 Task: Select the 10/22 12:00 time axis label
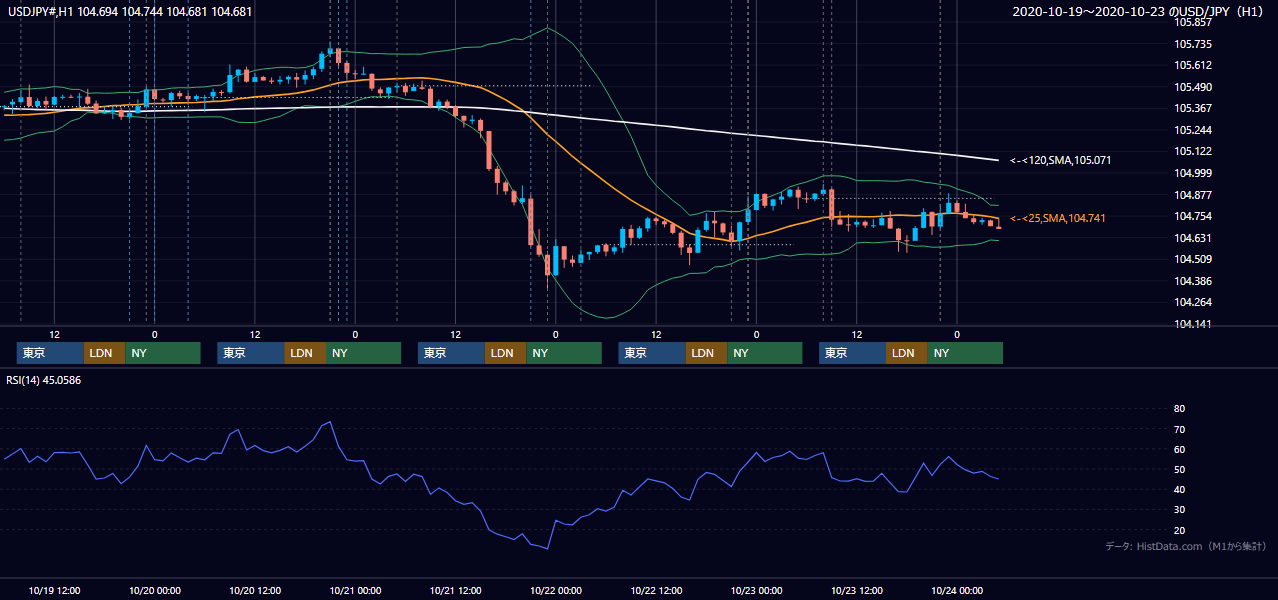pos(656,590)
